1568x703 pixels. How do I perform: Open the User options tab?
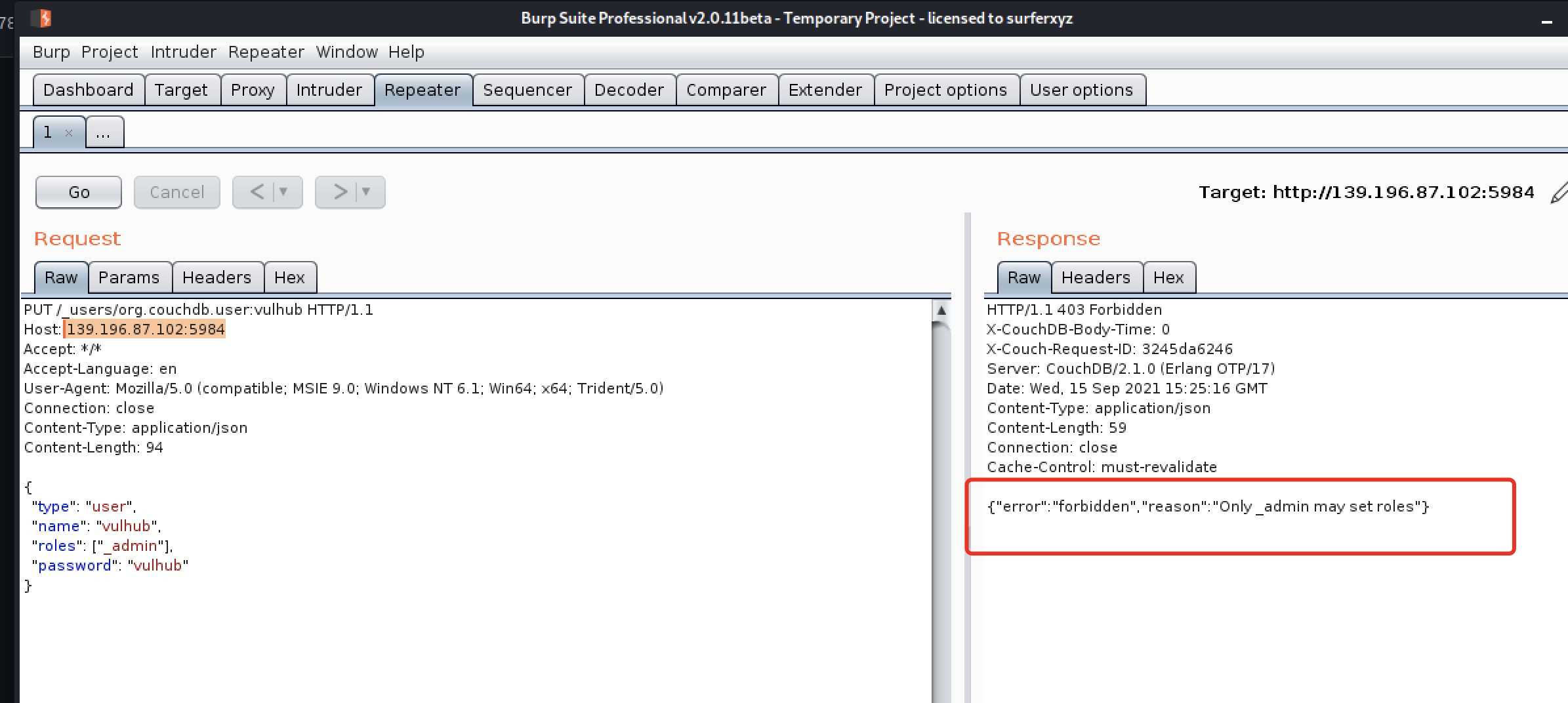click(1082, 90)
